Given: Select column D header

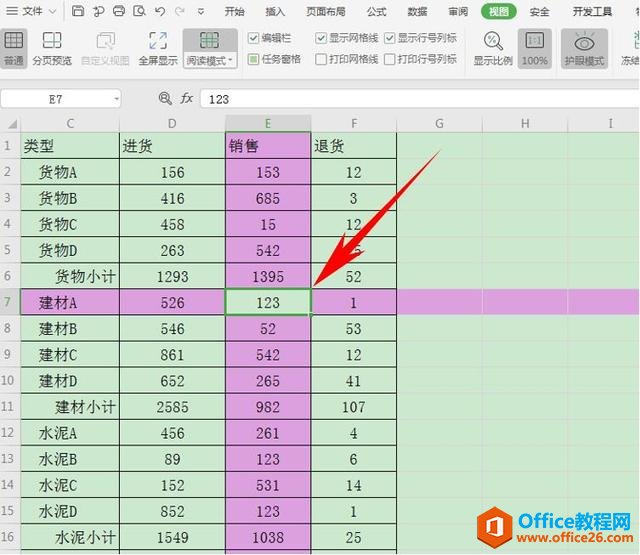Looking at the screenshot, I should click(x=172, y=123).
